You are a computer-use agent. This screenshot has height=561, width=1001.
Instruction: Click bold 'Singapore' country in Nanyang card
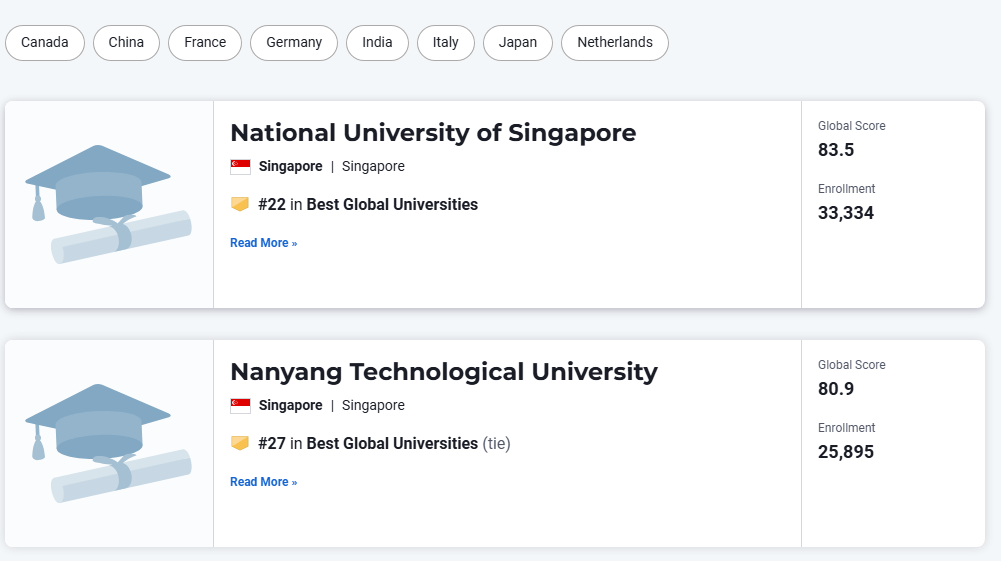290,405
